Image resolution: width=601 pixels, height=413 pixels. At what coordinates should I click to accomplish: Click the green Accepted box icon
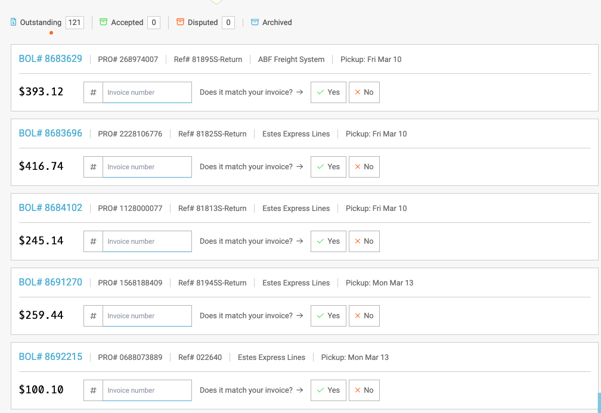[x=103, y=22]
